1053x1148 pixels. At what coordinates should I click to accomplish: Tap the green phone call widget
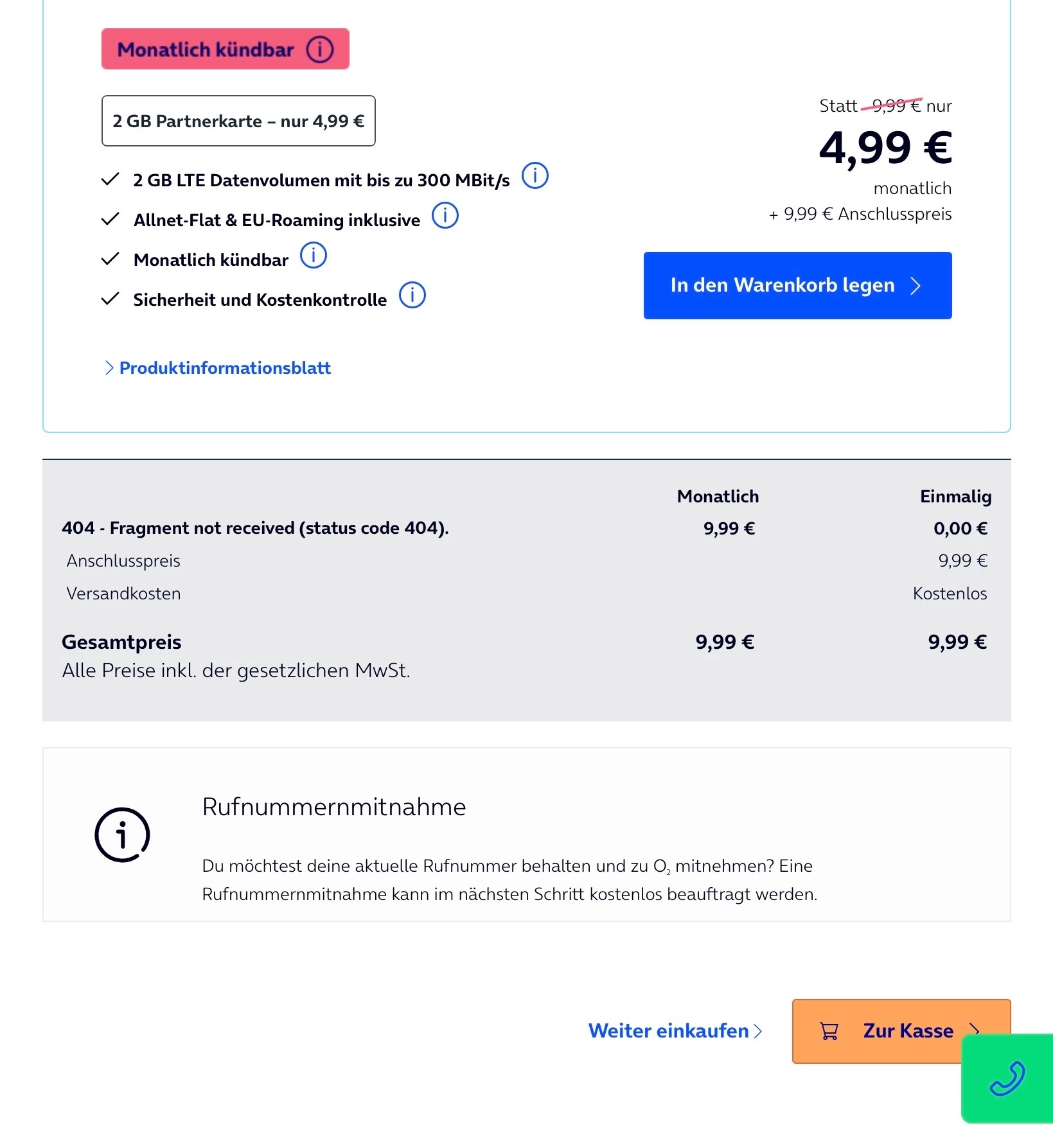1007,1078
